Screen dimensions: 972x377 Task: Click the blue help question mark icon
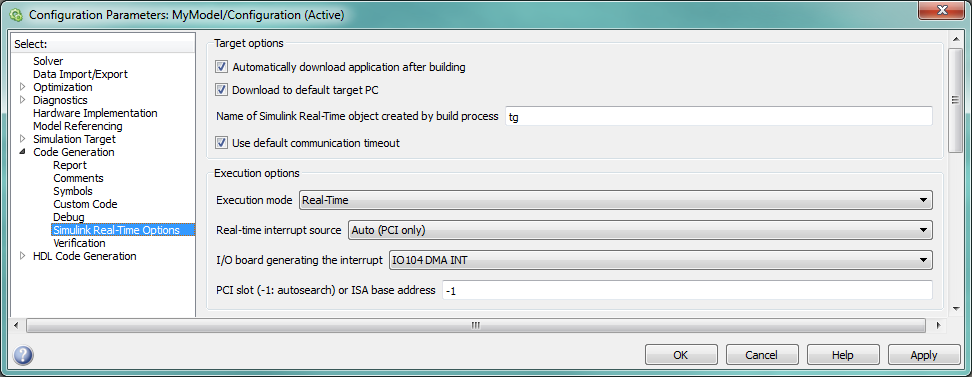click(23, 355)
